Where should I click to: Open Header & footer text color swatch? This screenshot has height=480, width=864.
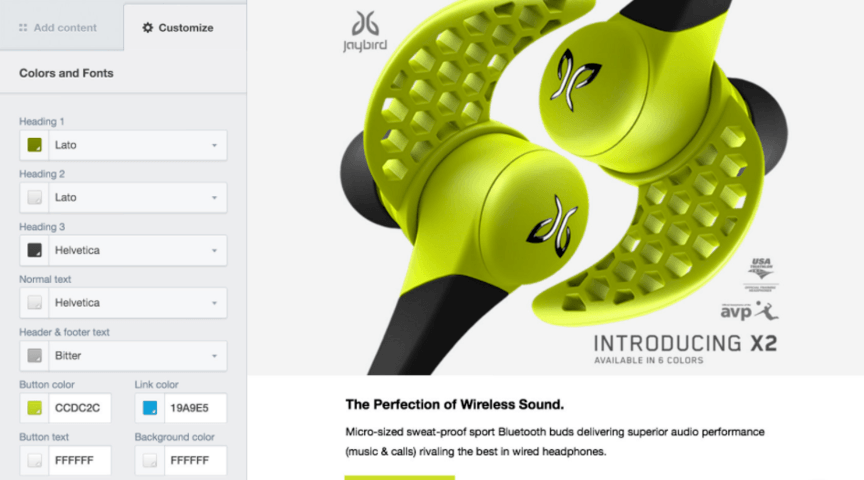pyautogui.click(x=35, y=355)
